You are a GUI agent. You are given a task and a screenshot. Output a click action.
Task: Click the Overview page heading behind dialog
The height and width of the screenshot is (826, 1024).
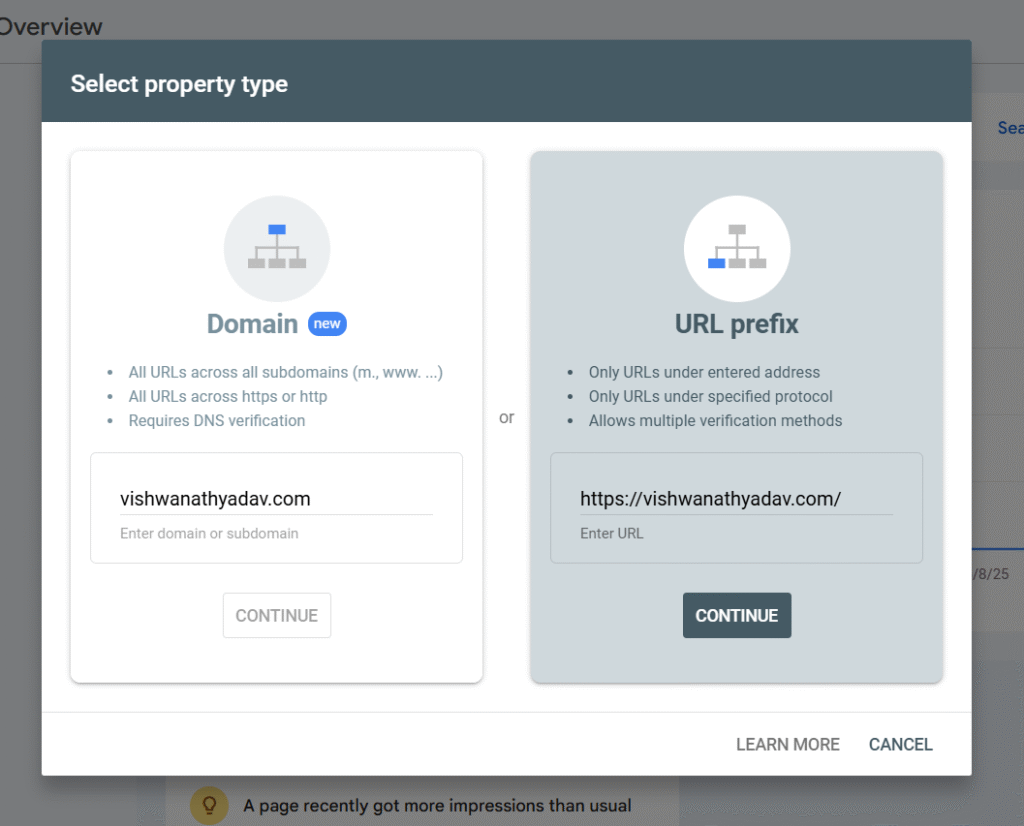click(x=51, y=27)
